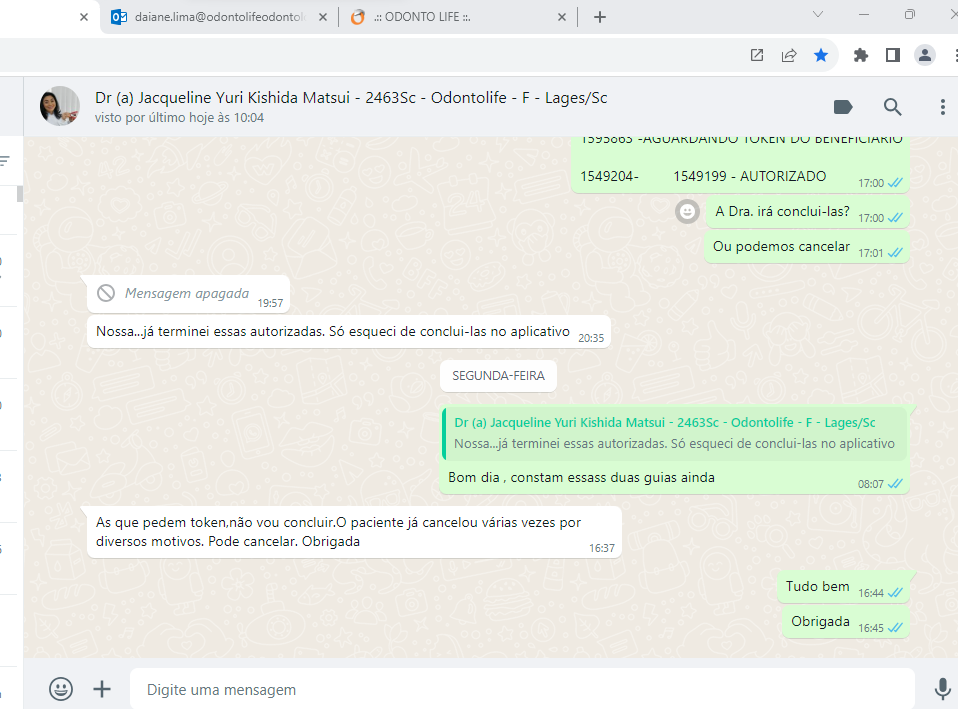Image resolution: width=958 pixels, height=709 pixels.
Task: Click the 'Digite uma mensagem' input field
Action: point(522,689)
